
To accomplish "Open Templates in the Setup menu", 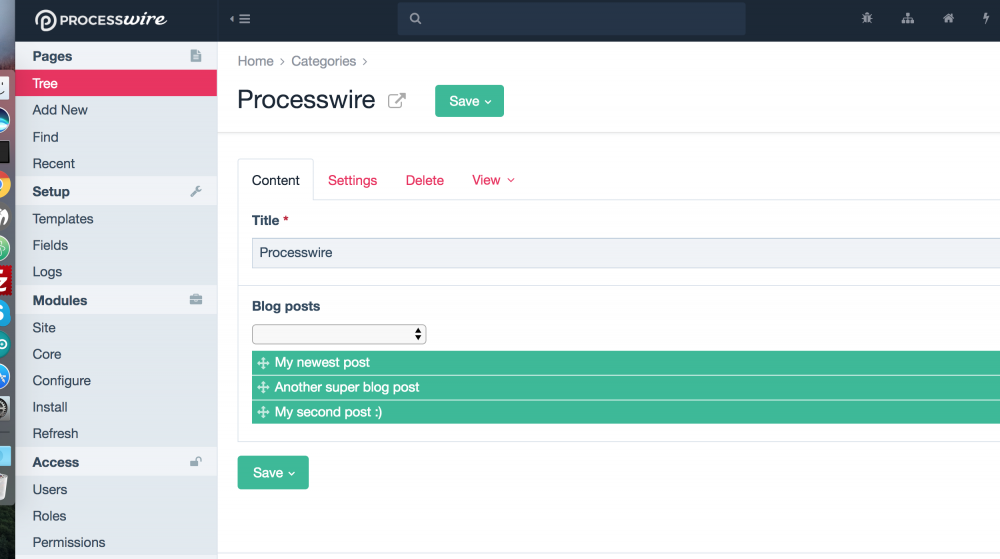I will tap(63, 219).
